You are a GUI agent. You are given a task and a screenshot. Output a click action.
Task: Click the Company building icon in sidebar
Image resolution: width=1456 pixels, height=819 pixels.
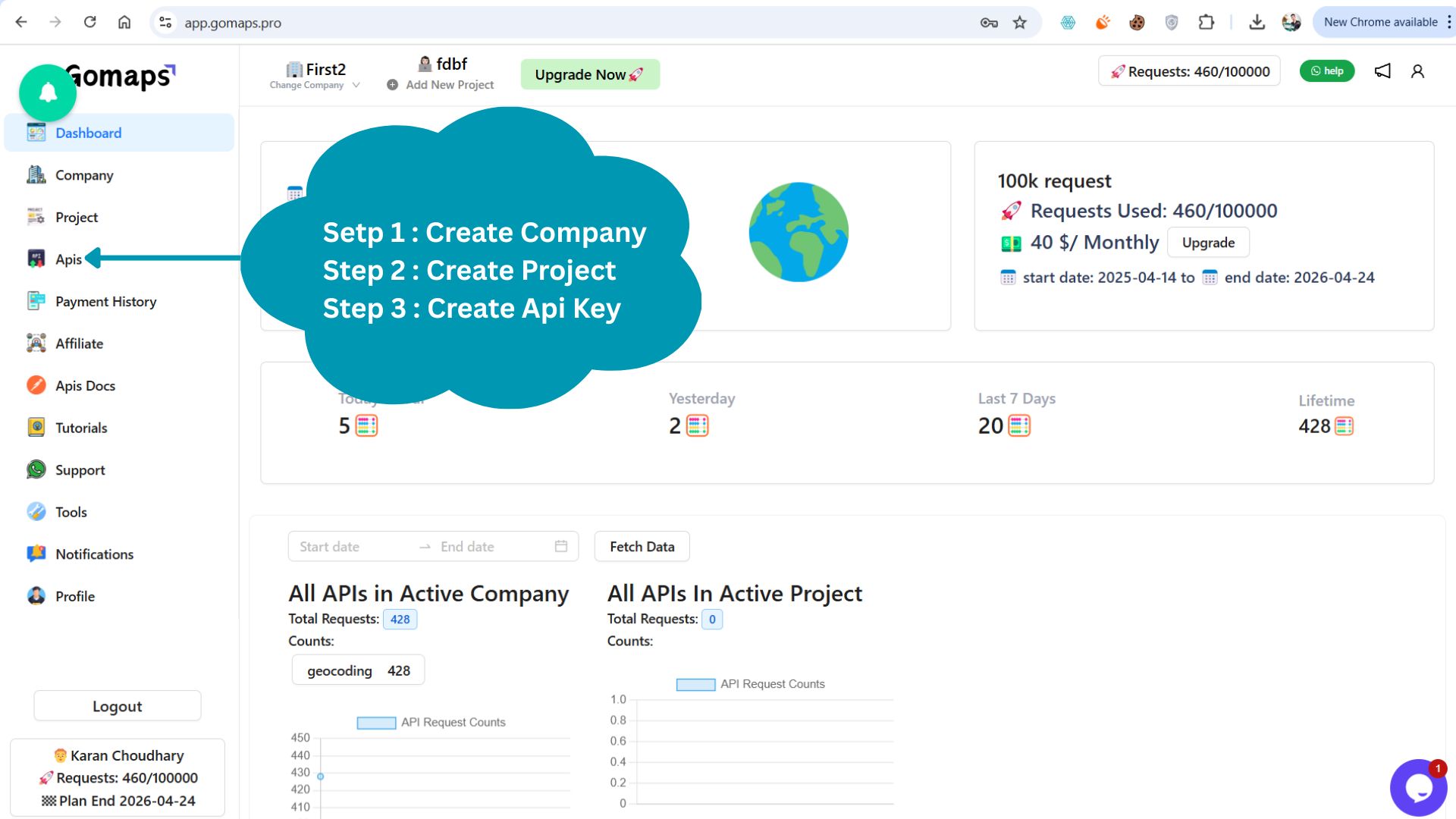point(36,175)
